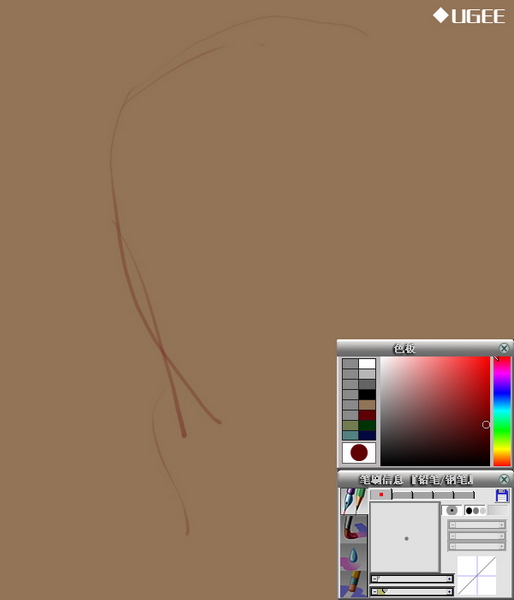Pick the dark red palette swatch
Viewport: 514px width, 600px height.
click(367, 415)
